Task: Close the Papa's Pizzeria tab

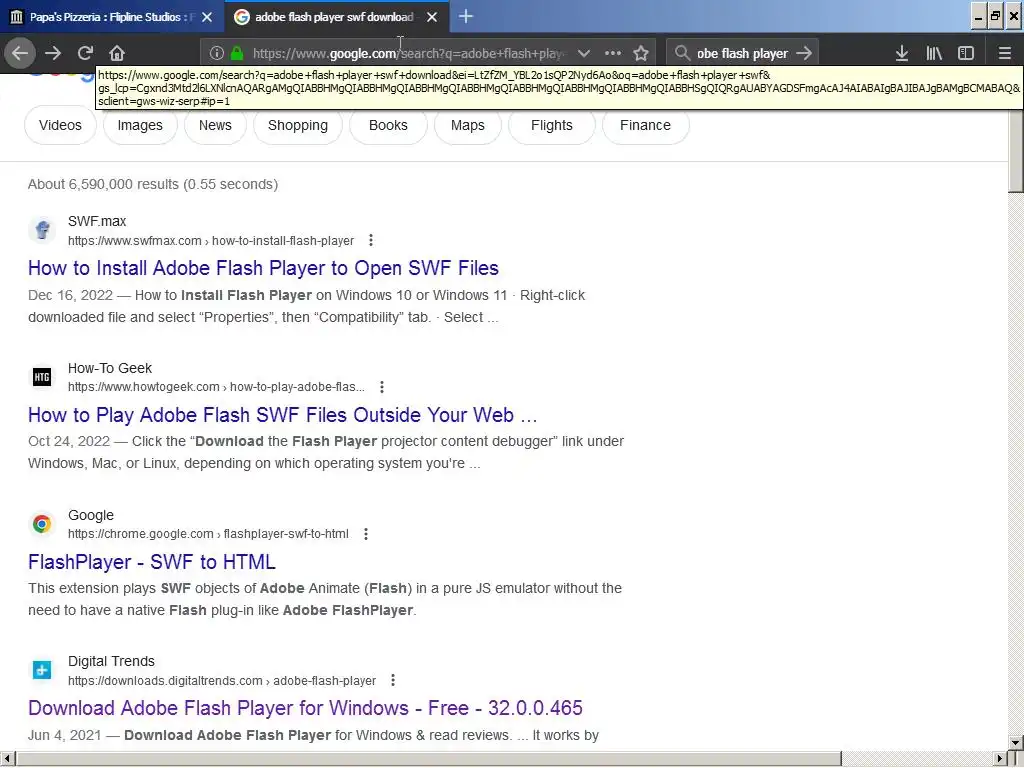Action: pyautogui.click(x=207, y=17)
